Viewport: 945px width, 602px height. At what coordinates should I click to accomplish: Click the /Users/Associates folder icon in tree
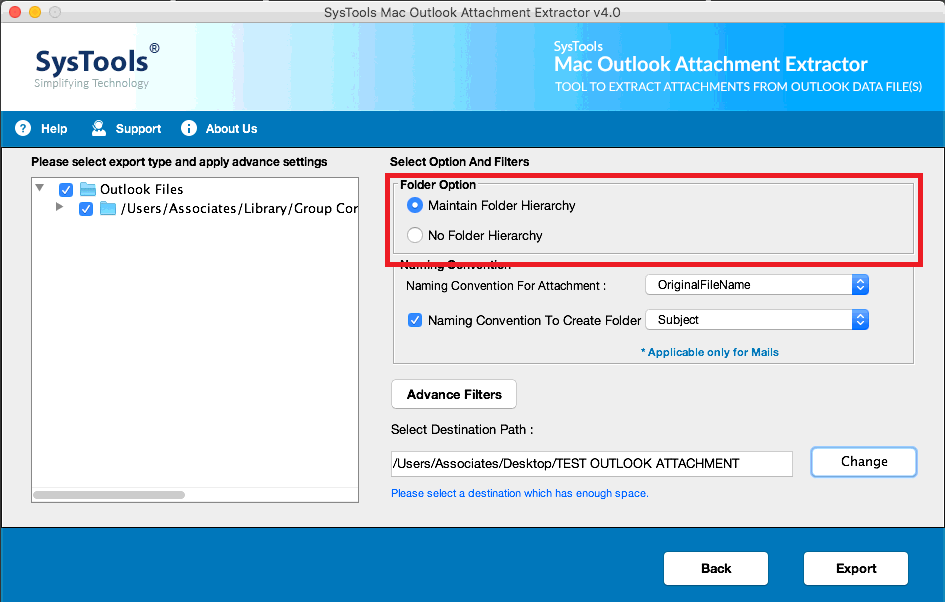(x=108, y=209)
